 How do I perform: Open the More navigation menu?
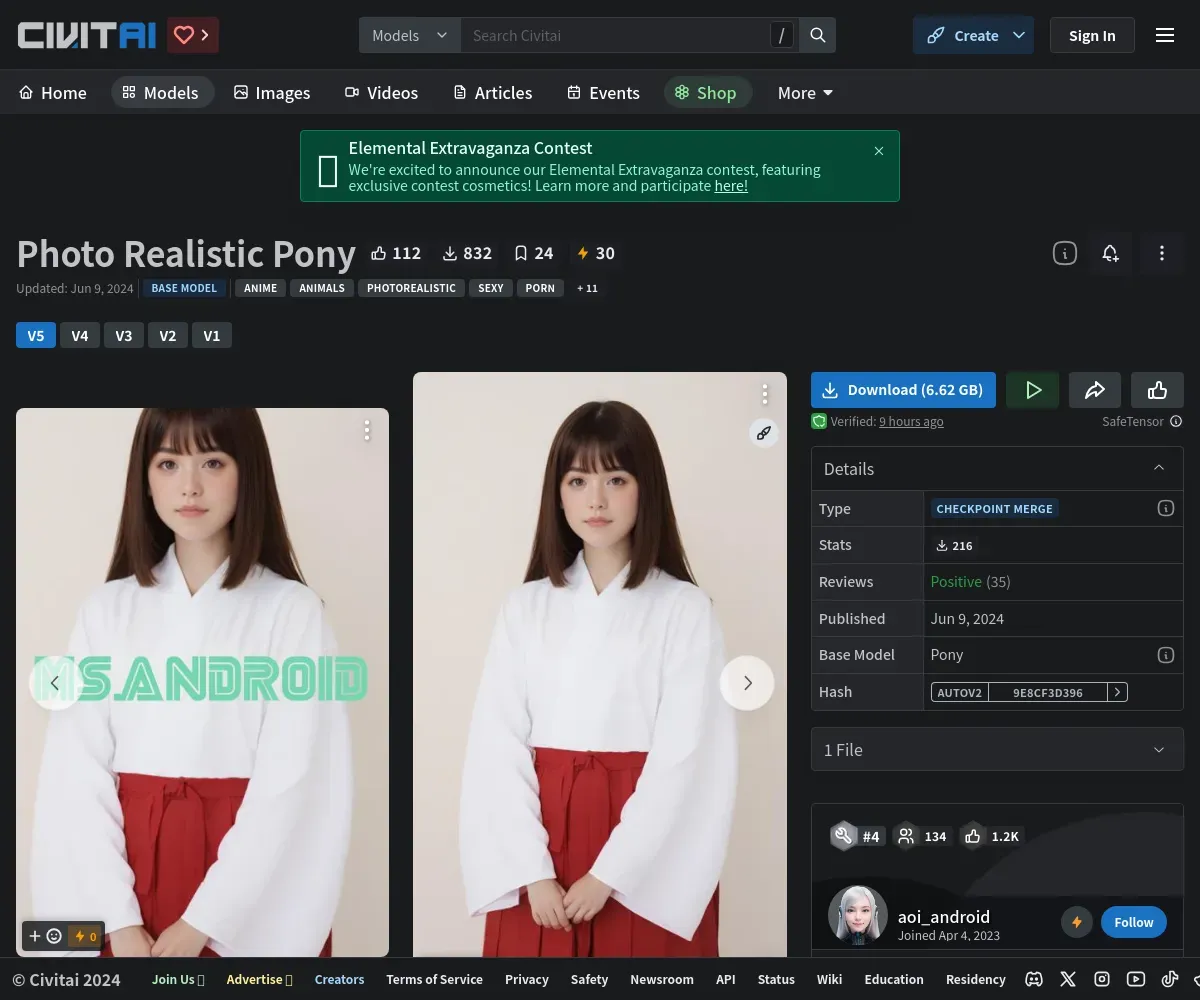pos(805,93)
